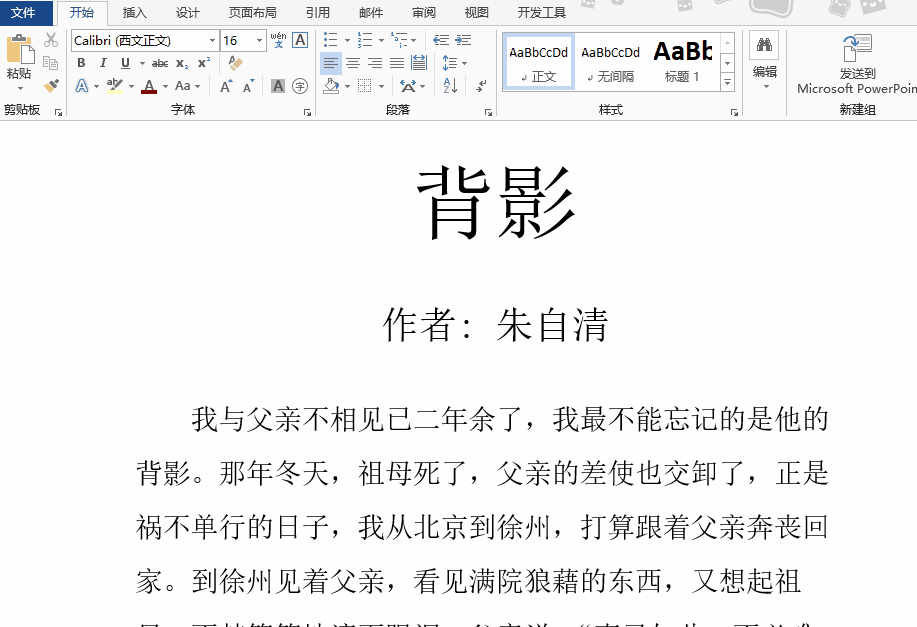This screenshot has width=917, height=627.
Task: Click the document title 背影
Action: [x=497, y=203]
